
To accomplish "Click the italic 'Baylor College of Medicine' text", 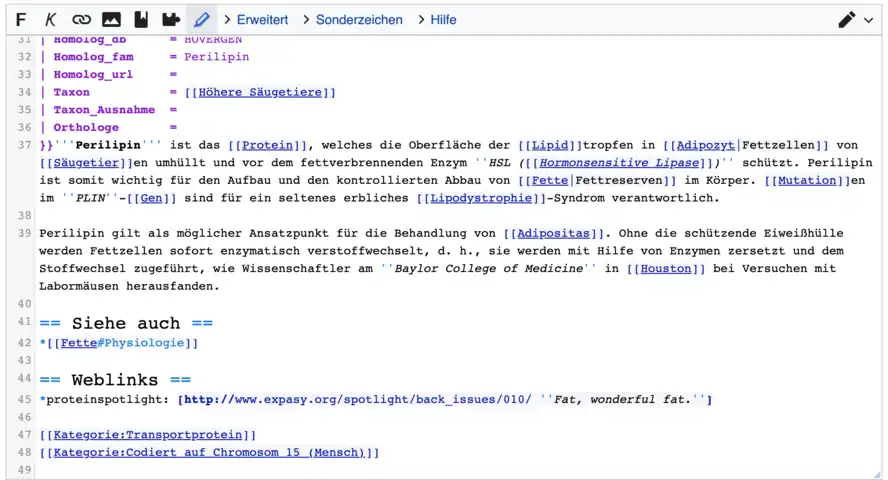I will [x=488, y=269].
